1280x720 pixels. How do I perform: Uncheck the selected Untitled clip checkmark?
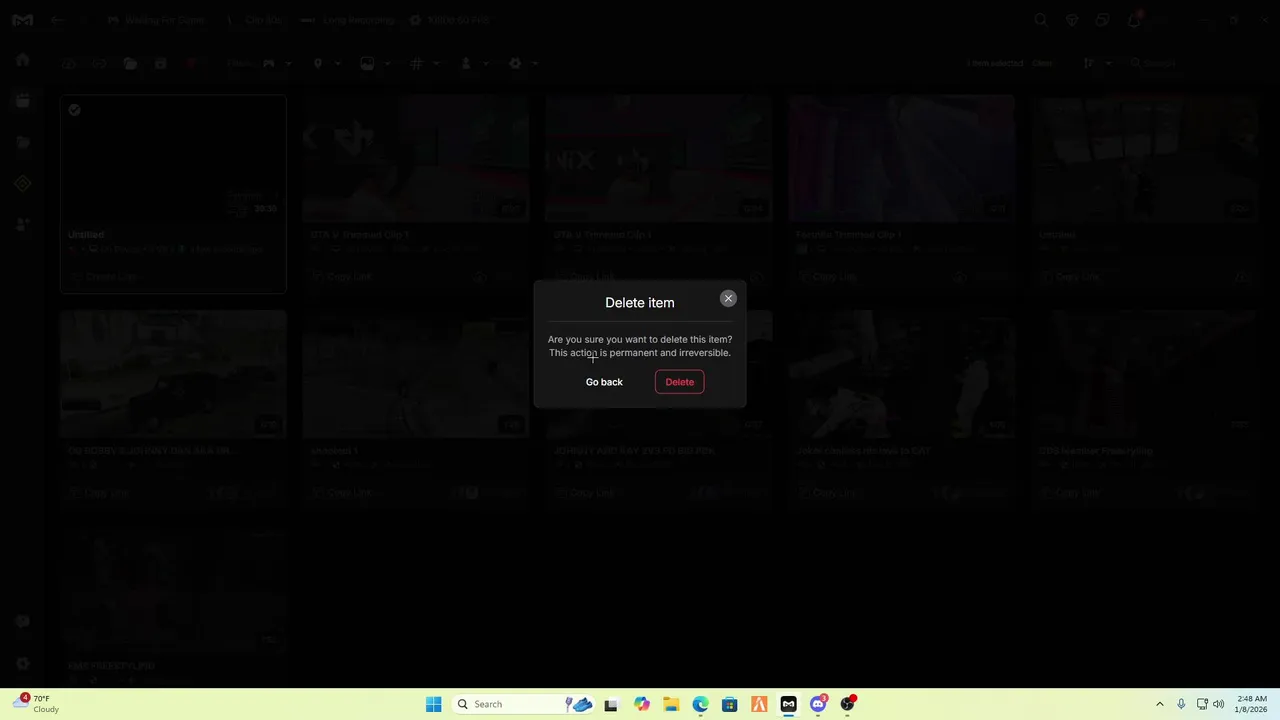[74, 110]
